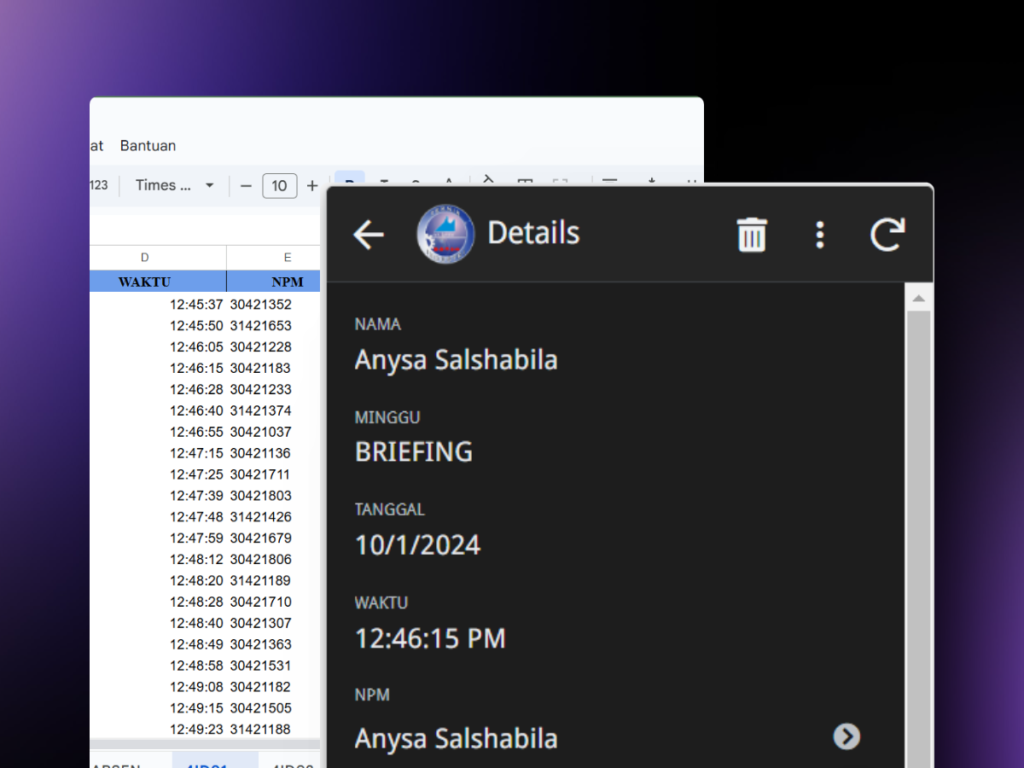Open the three-dot more options menu
1024x768 pixels.
(x=820, y=235)
